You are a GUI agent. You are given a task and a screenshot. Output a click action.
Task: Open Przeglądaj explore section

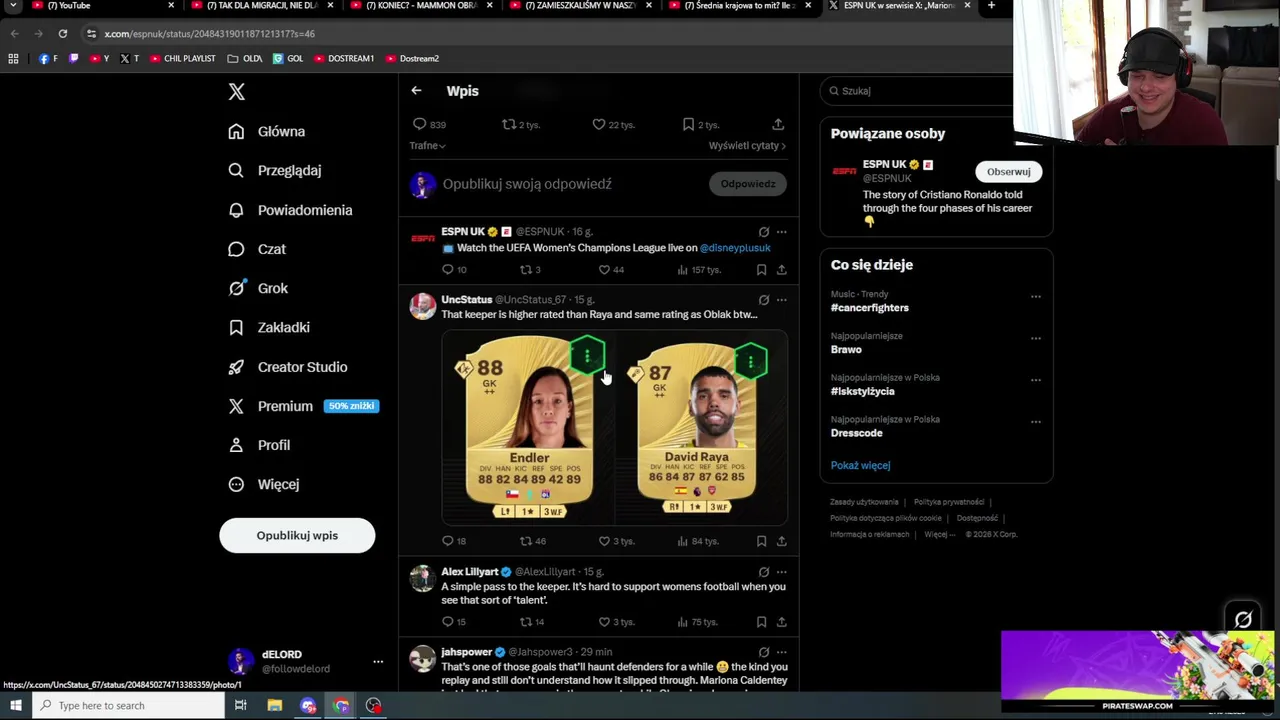pyautogui.click(x=275, y=170)
